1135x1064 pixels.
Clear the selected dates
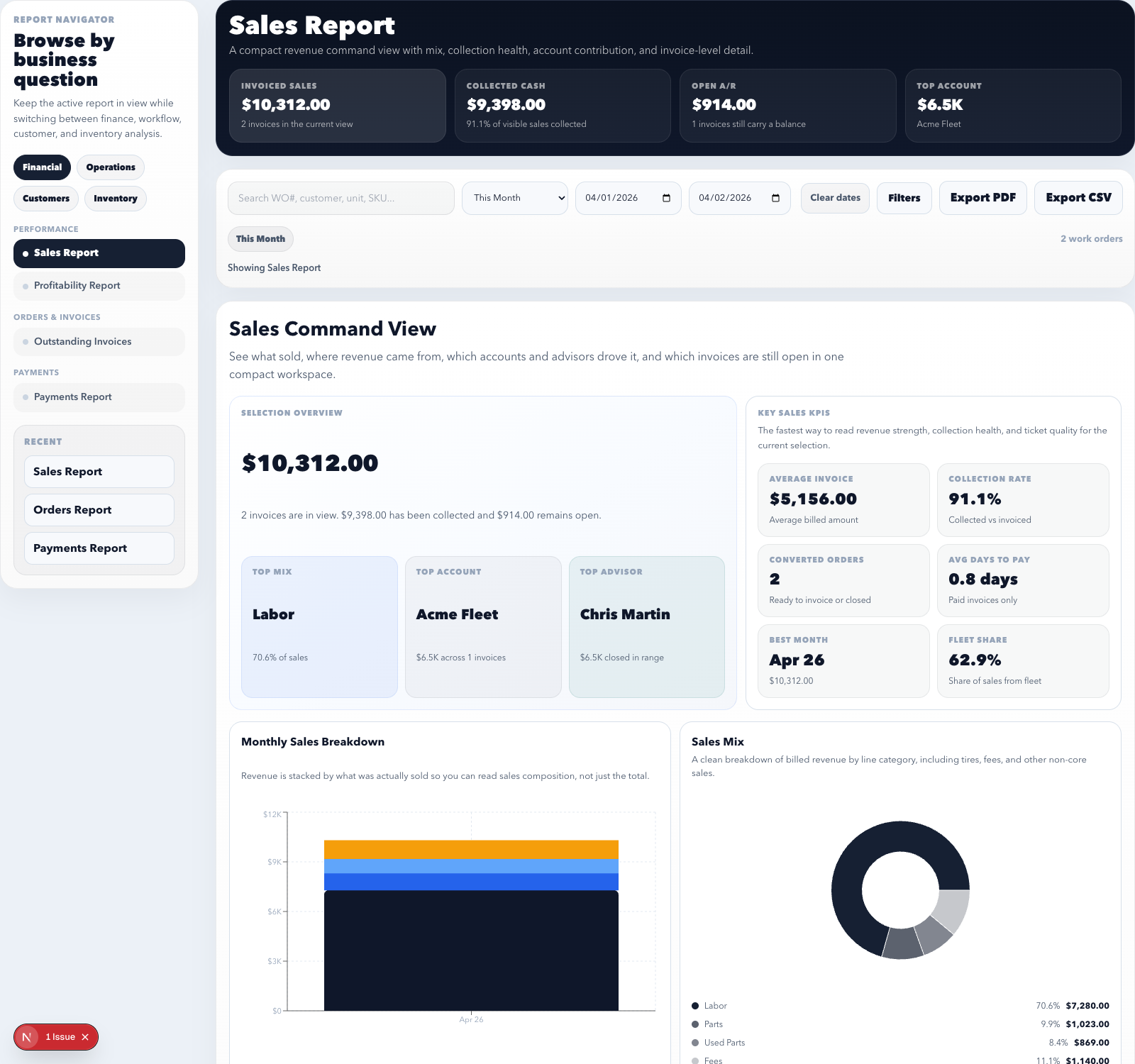pos(834,198)
